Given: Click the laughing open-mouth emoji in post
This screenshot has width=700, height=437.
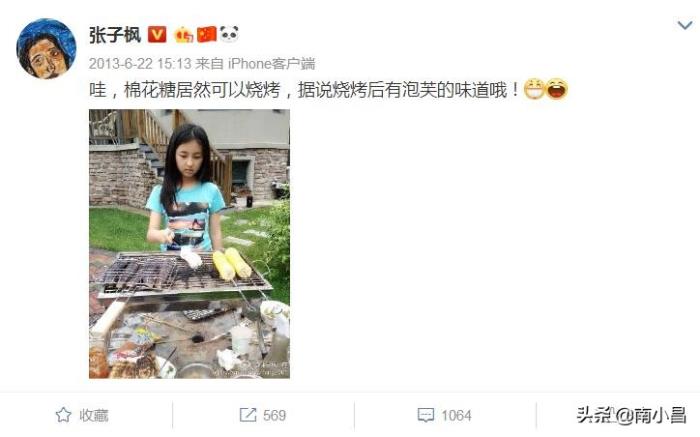Looking at the screenshot, I should tap(557, 89).
